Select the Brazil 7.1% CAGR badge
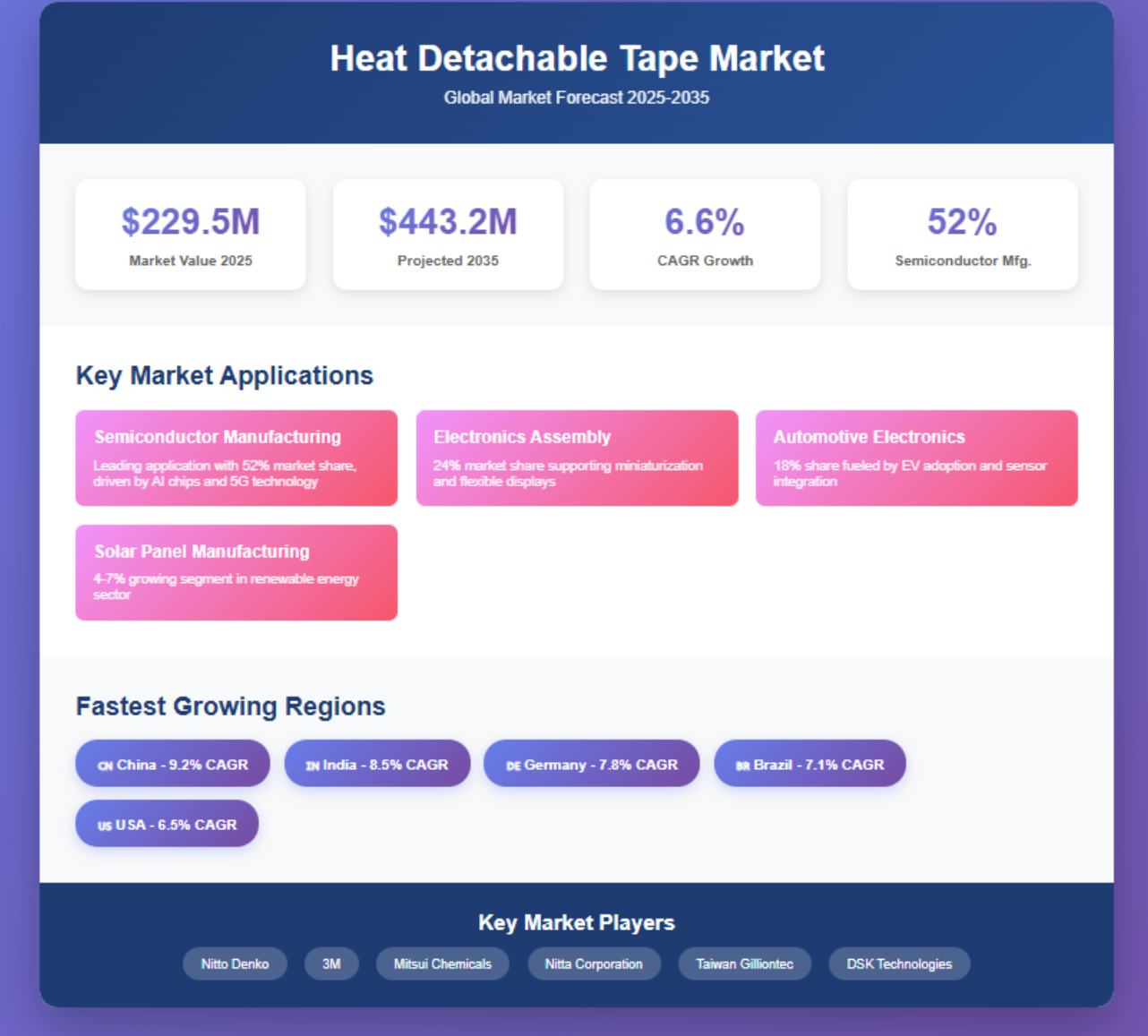 pyautogui.click(x=810, y=764)
